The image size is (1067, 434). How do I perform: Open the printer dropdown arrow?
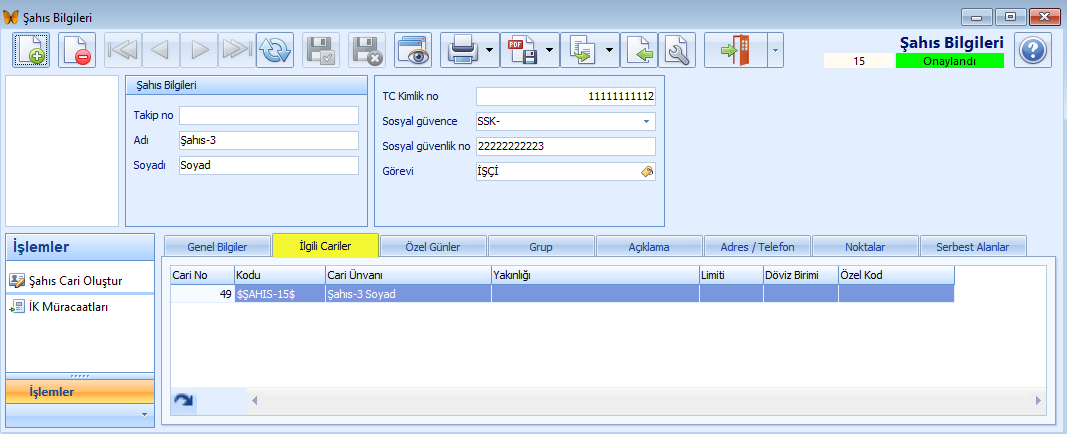[x=490, y=50]
